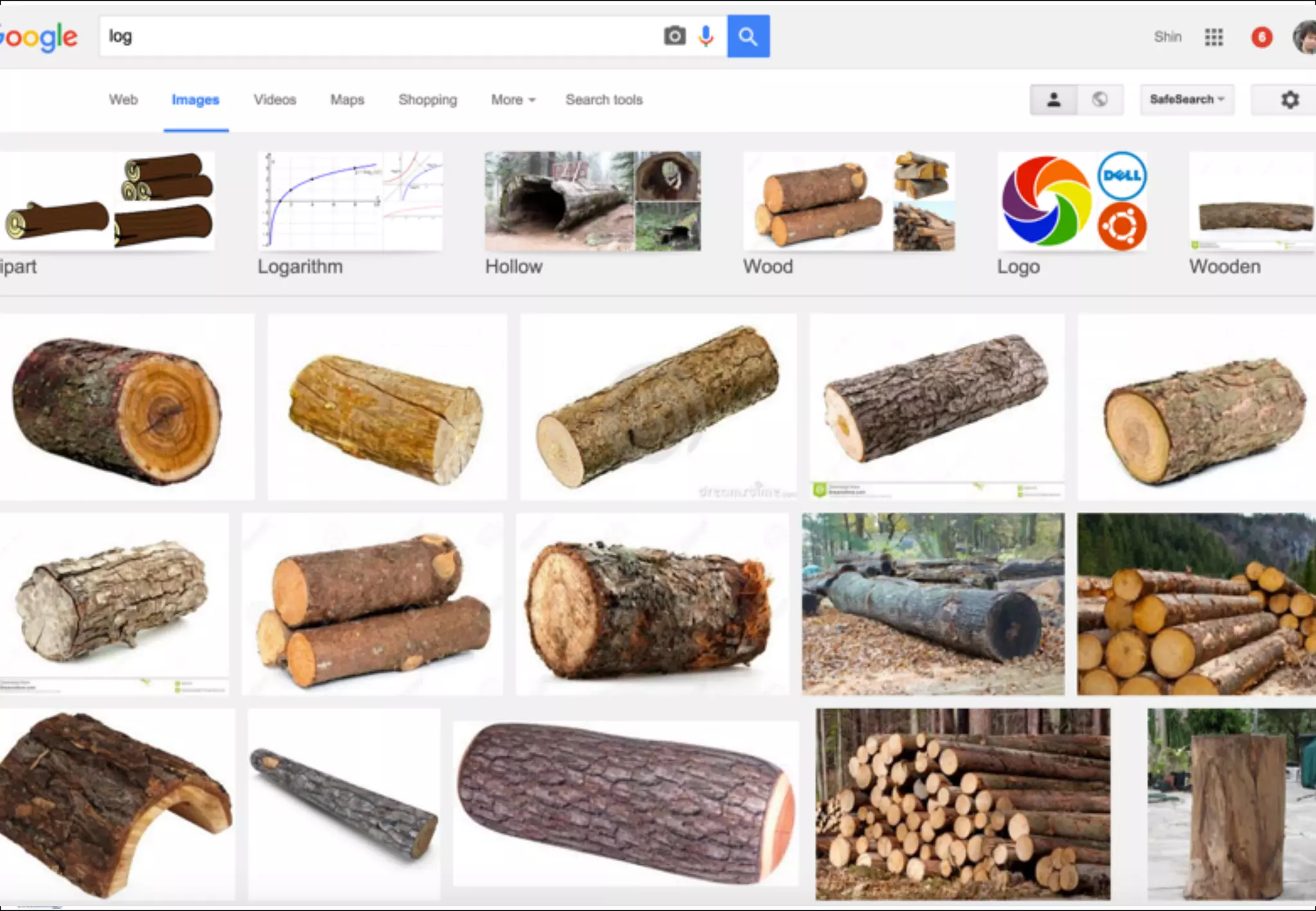Open the red notifications badge

(1261, 37)
